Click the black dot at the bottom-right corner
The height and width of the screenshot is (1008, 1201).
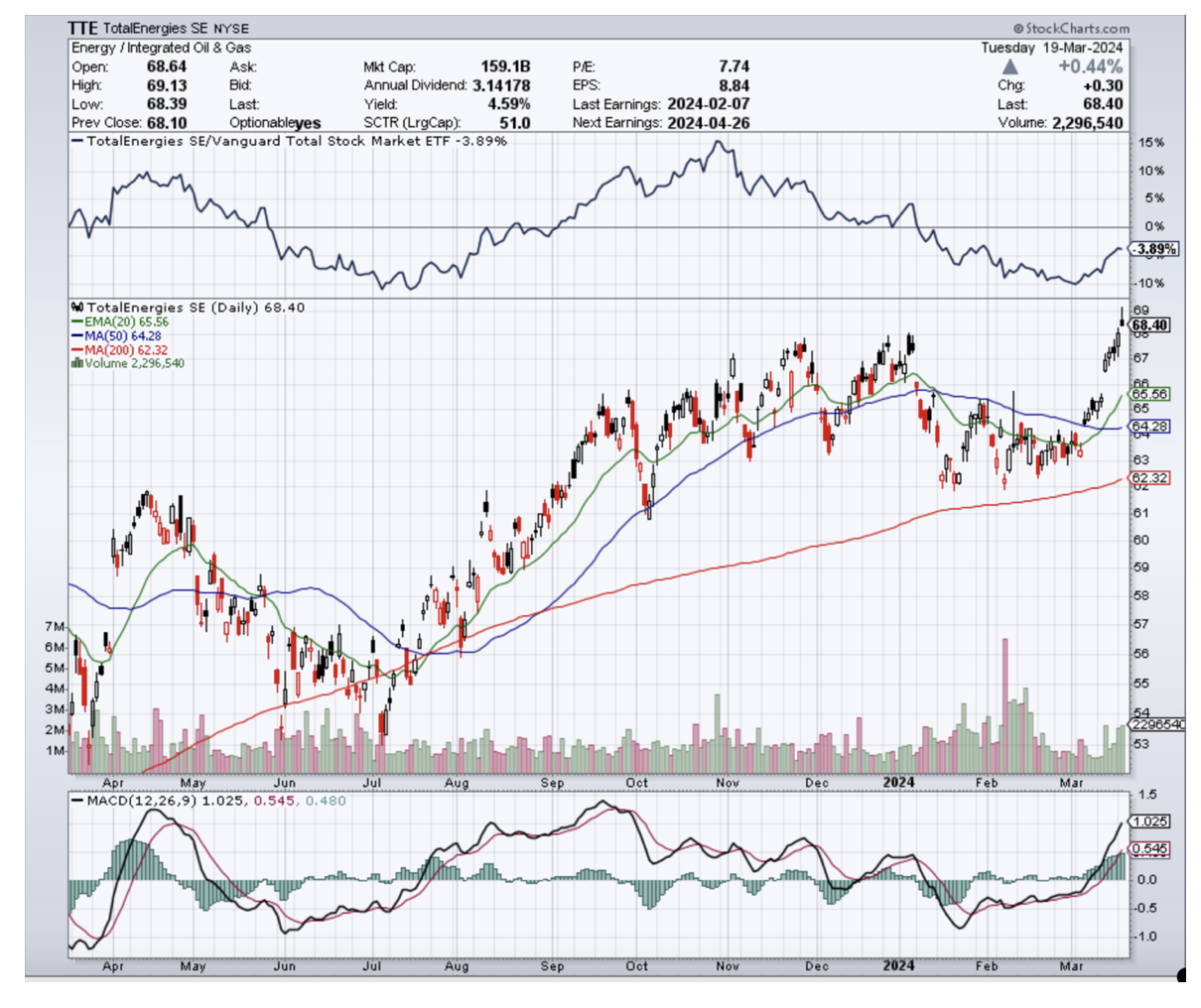tap(1182, 975)
